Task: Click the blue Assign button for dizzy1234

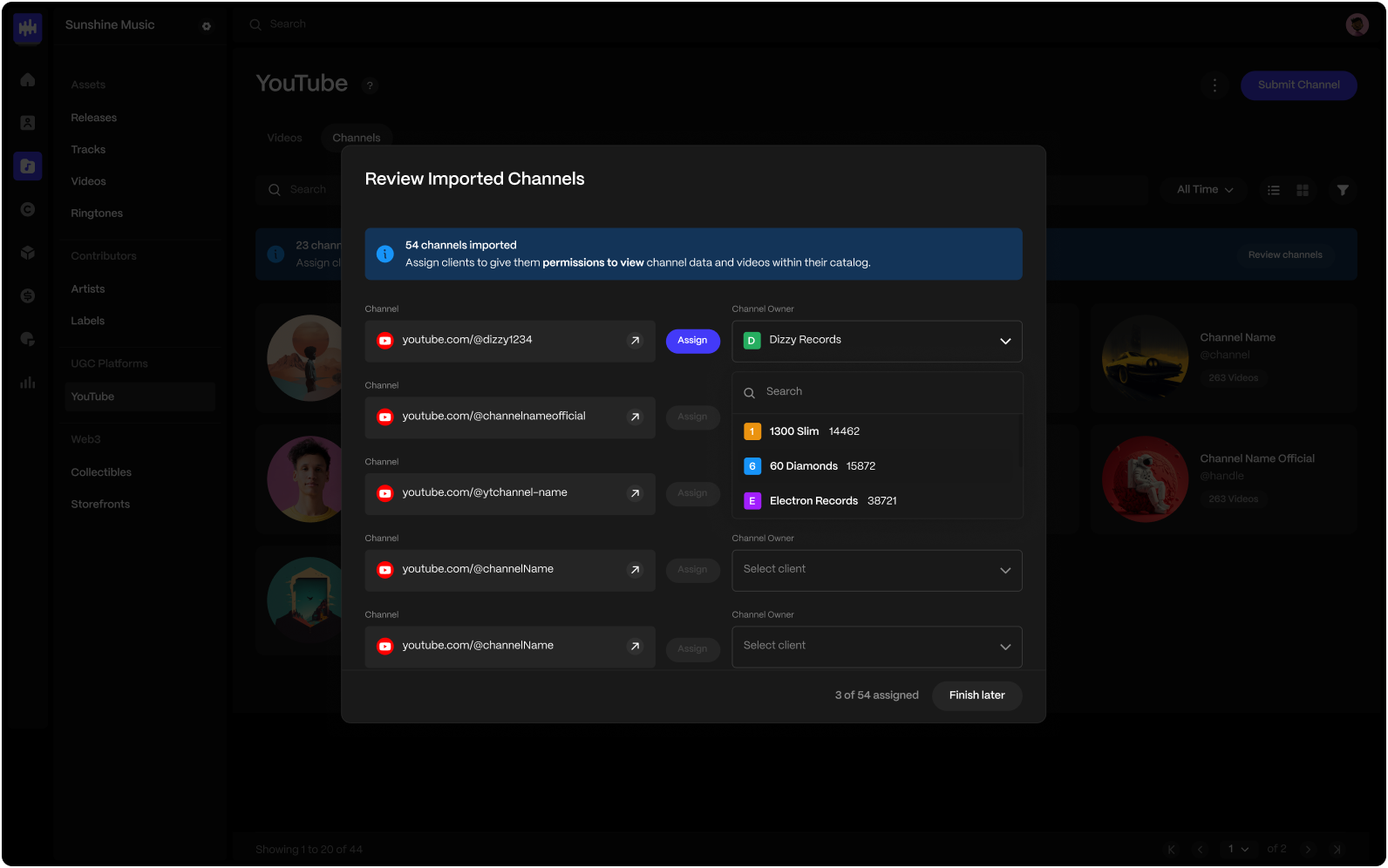Action: [692, 341]
